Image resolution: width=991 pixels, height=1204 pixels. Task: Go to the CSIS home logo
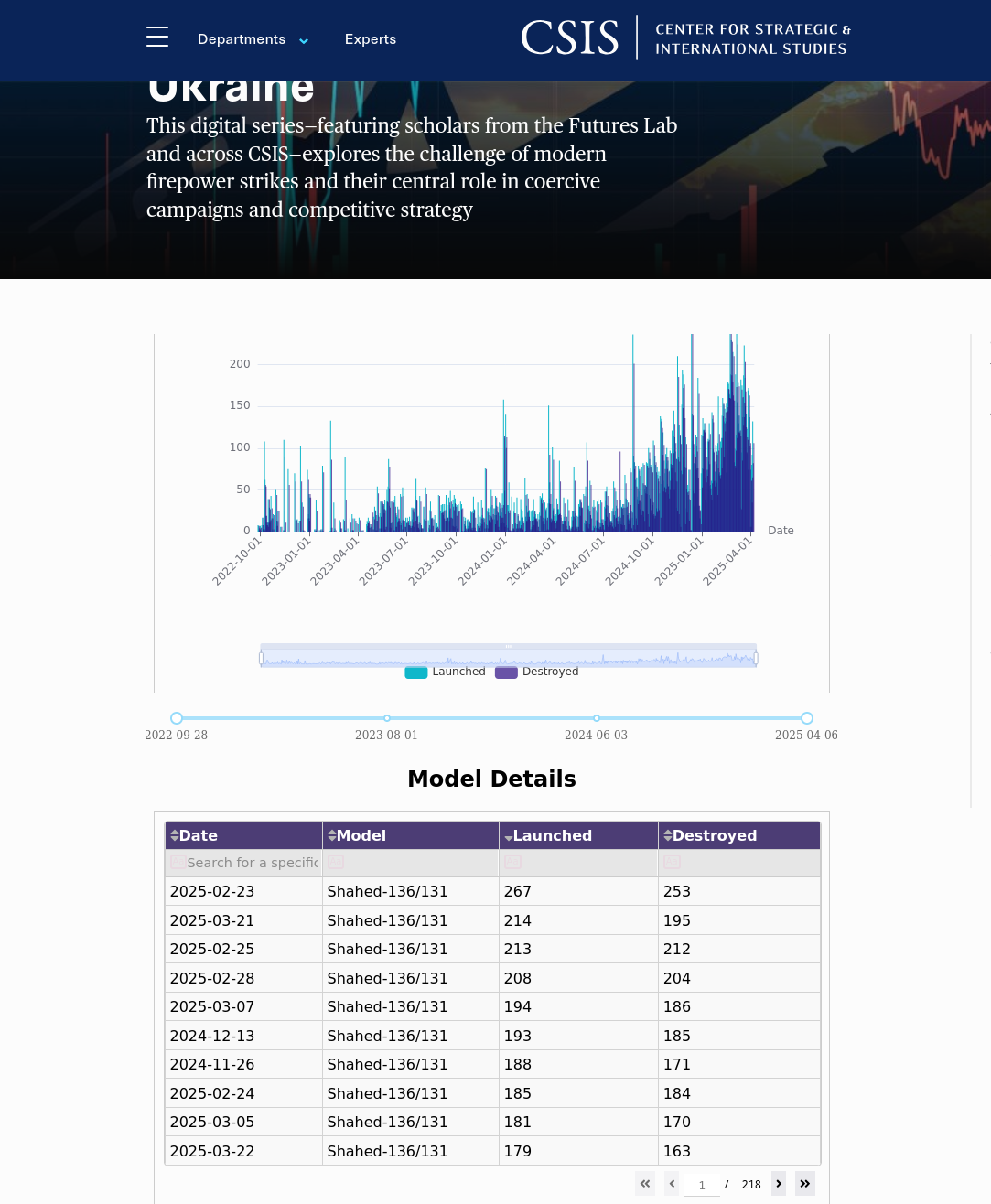point(686,38)
